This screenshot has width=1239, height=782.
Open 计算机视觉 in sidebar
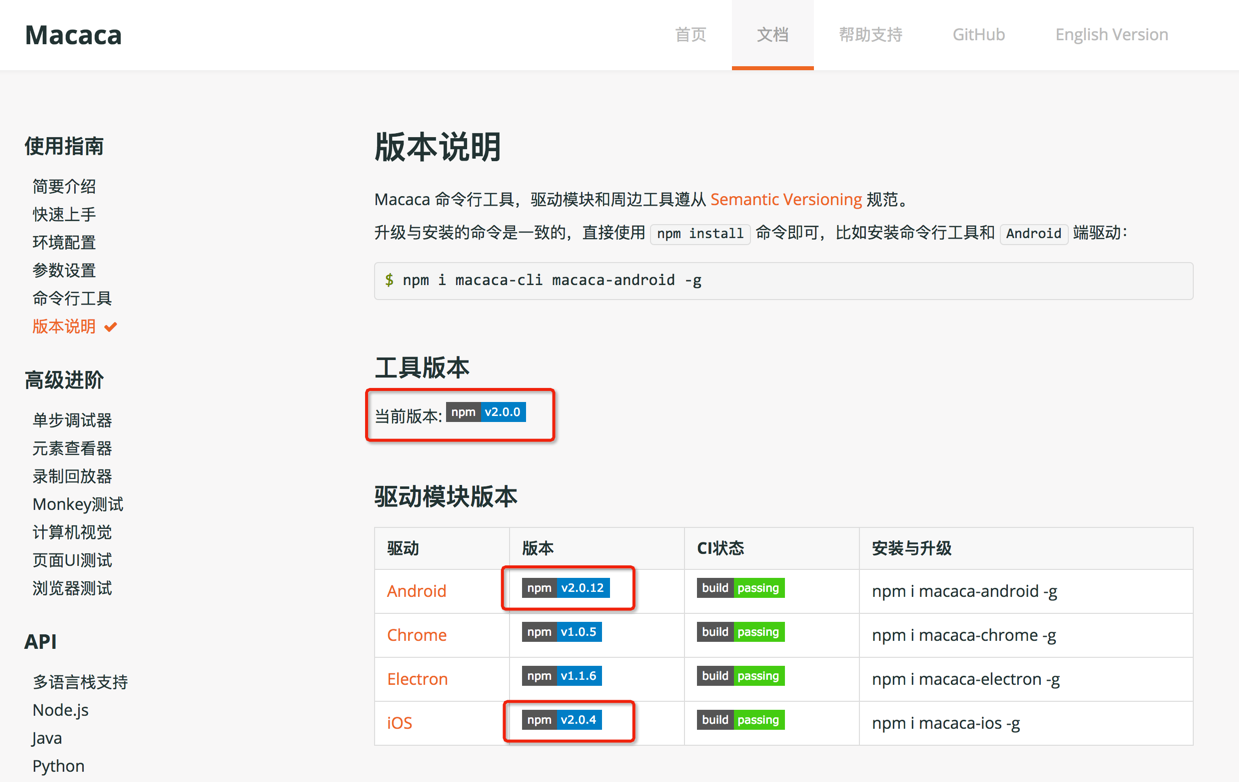[x=72, y=532]
